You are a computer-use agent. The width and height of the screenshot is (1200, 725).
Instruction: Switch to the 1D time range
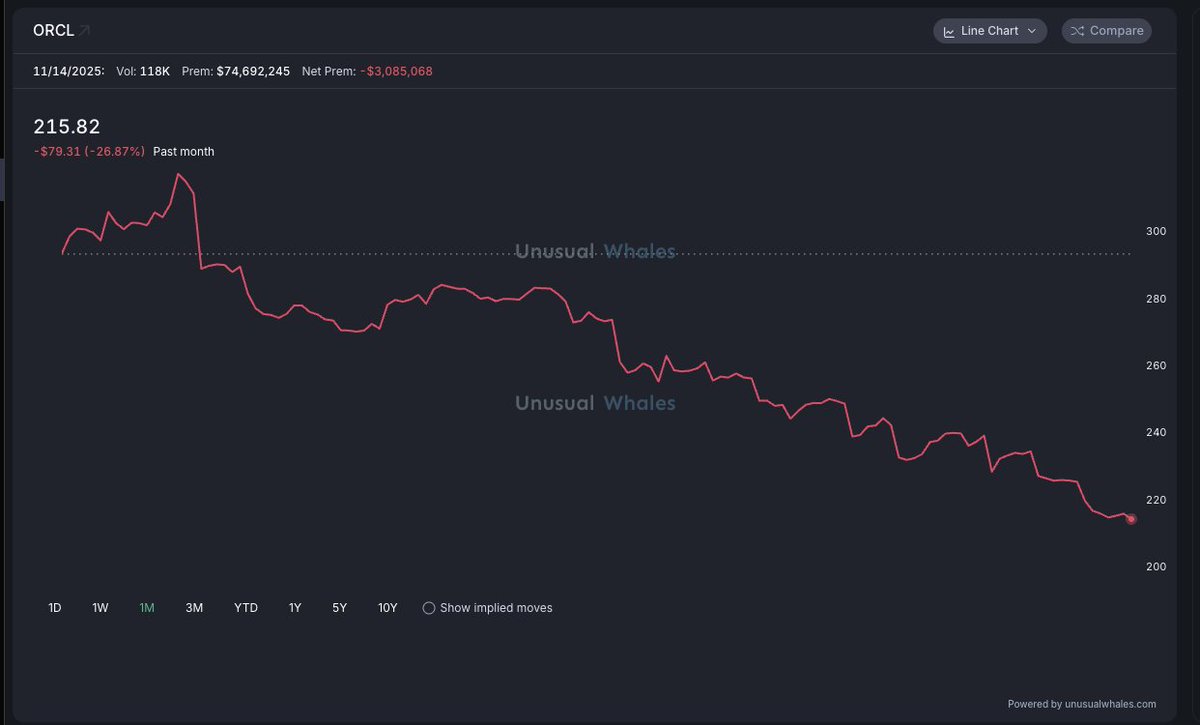[x=55, y=608]
